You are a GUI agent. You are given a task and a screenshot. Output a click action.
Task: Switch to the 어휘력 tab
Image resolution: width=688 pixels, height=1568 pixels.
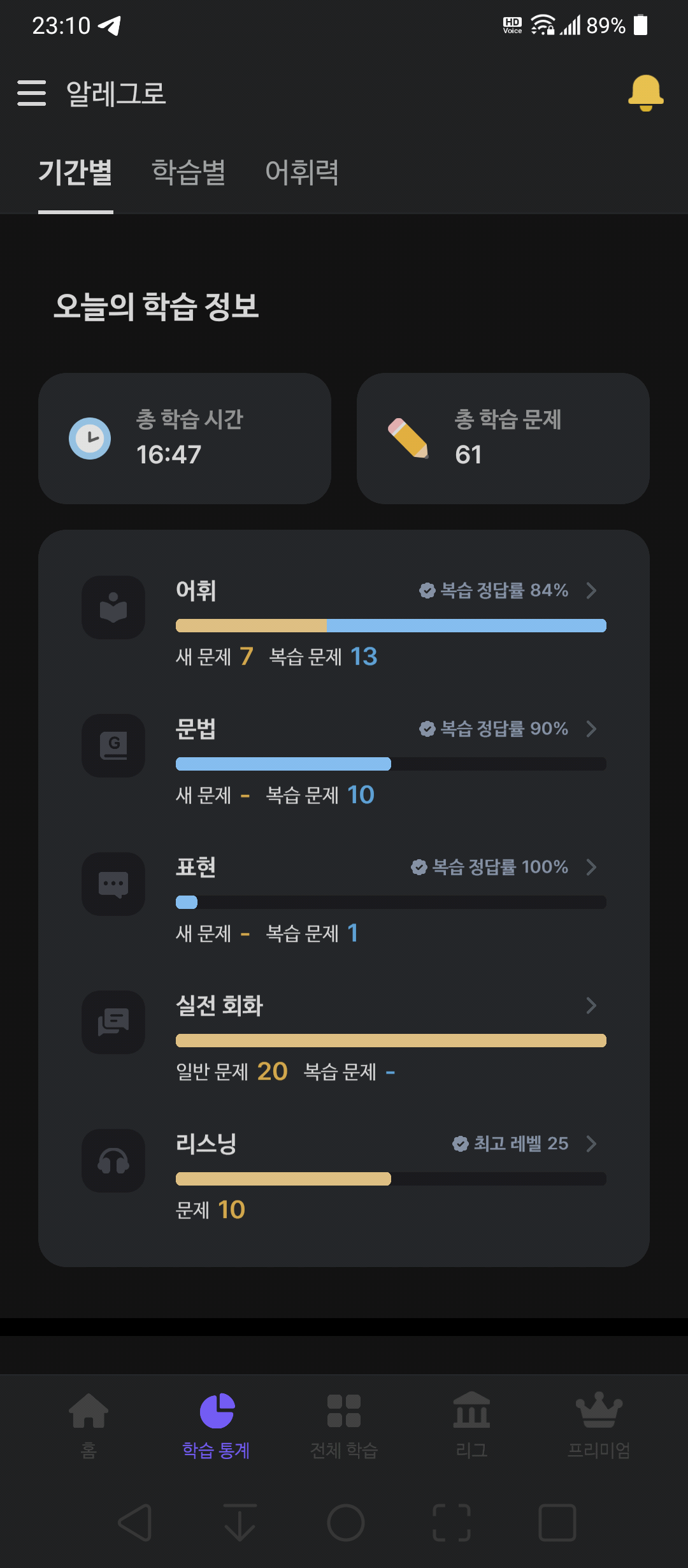(302, 172)
